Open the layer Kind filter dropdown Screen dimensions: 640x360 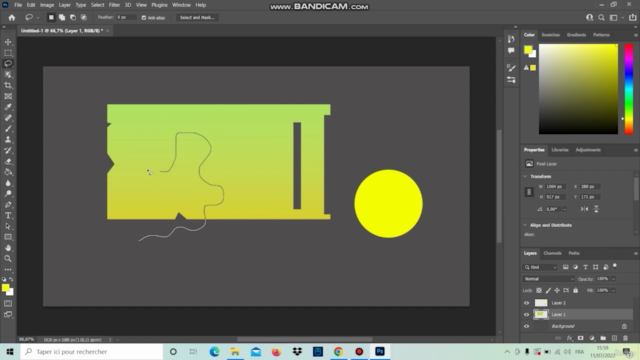click(x=540, y=267)
